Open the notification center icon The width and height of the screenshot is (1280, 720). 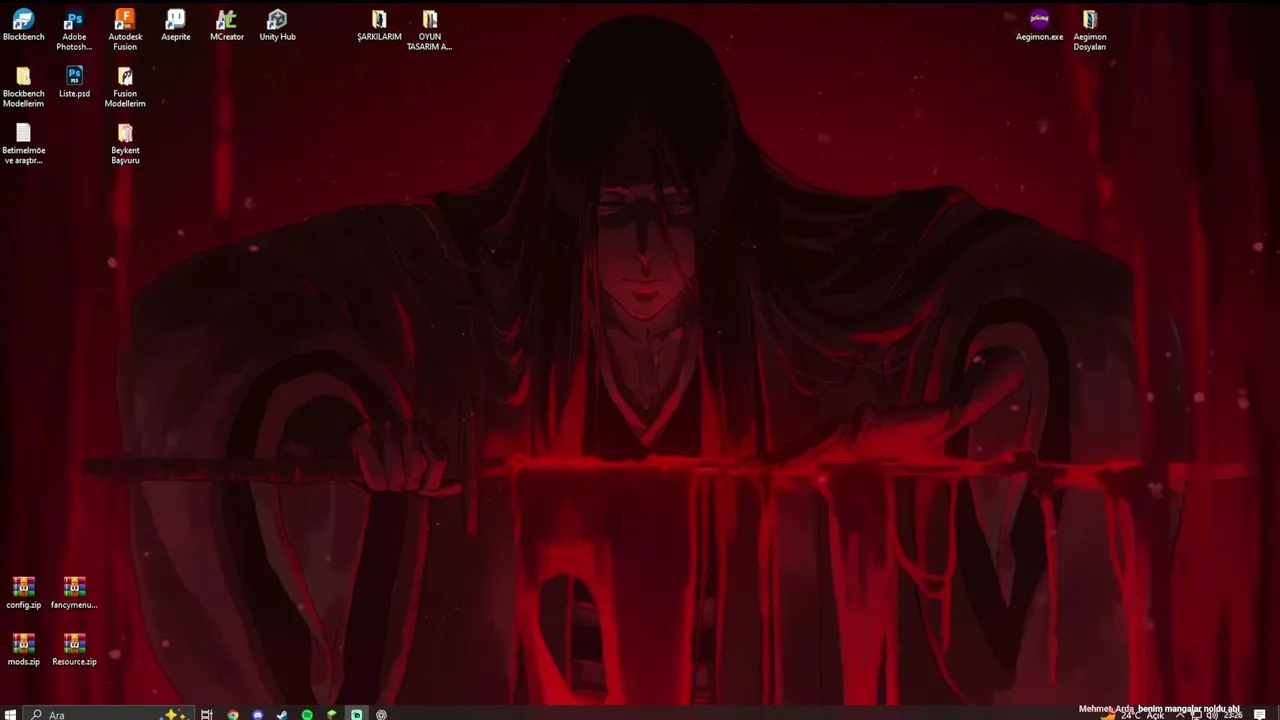pyautogui.click(x=1260, y=715)
